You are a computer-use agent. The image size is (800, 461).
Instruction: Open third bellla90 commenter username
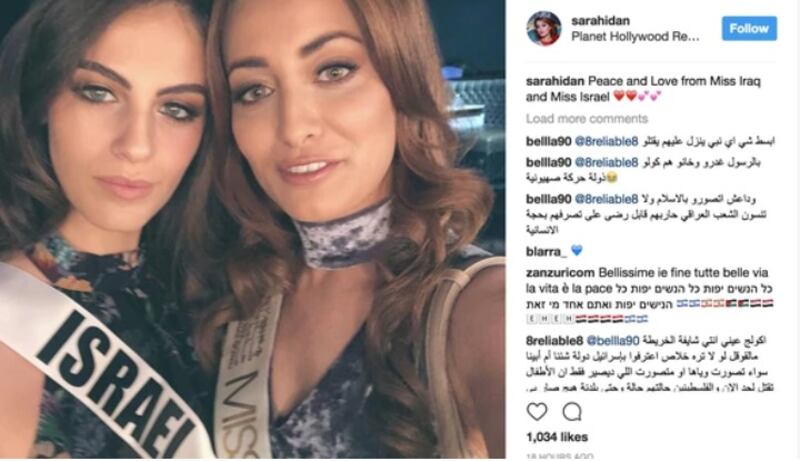pos(548,199)
